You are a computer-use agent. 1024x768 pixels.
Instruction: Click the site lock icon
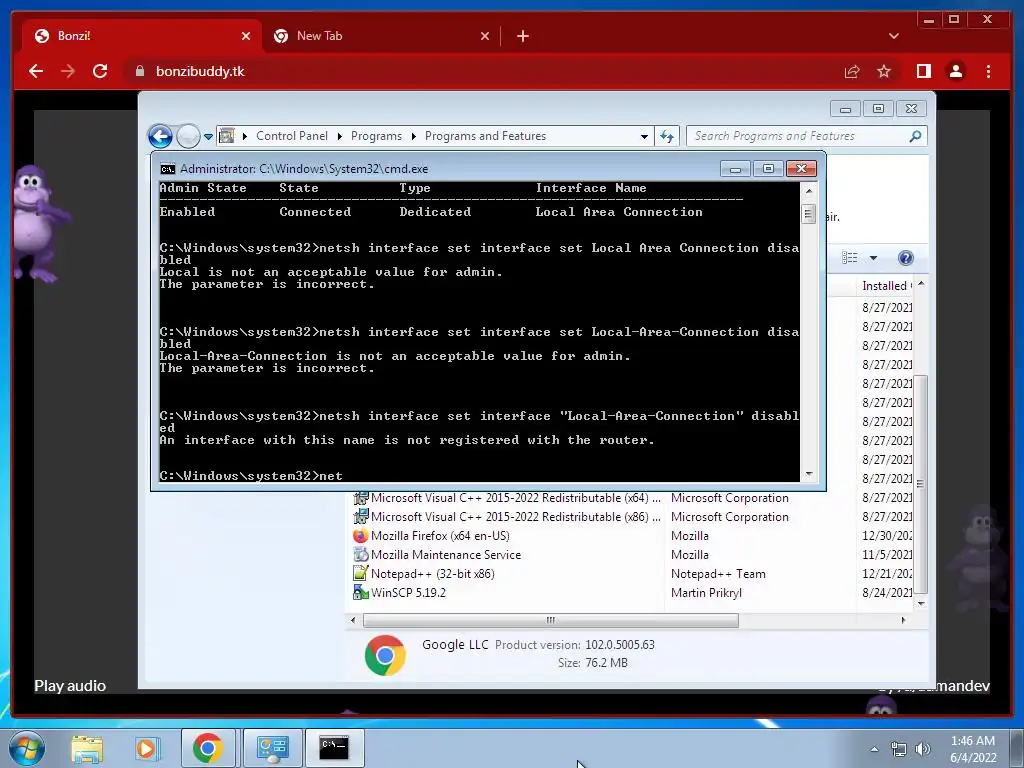(x=139, y=71)
